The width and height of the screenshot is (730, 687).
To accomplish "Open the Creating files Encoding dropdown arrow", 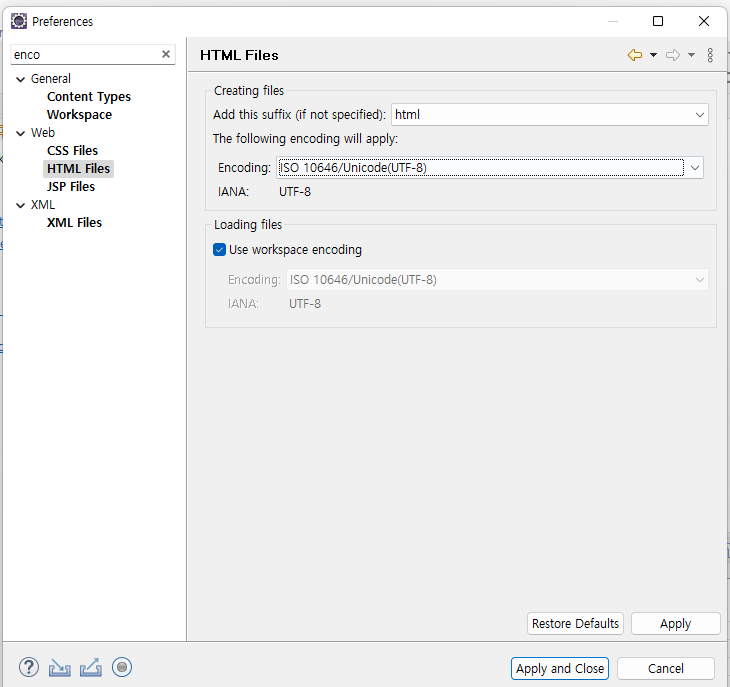I will pos(695,168).
